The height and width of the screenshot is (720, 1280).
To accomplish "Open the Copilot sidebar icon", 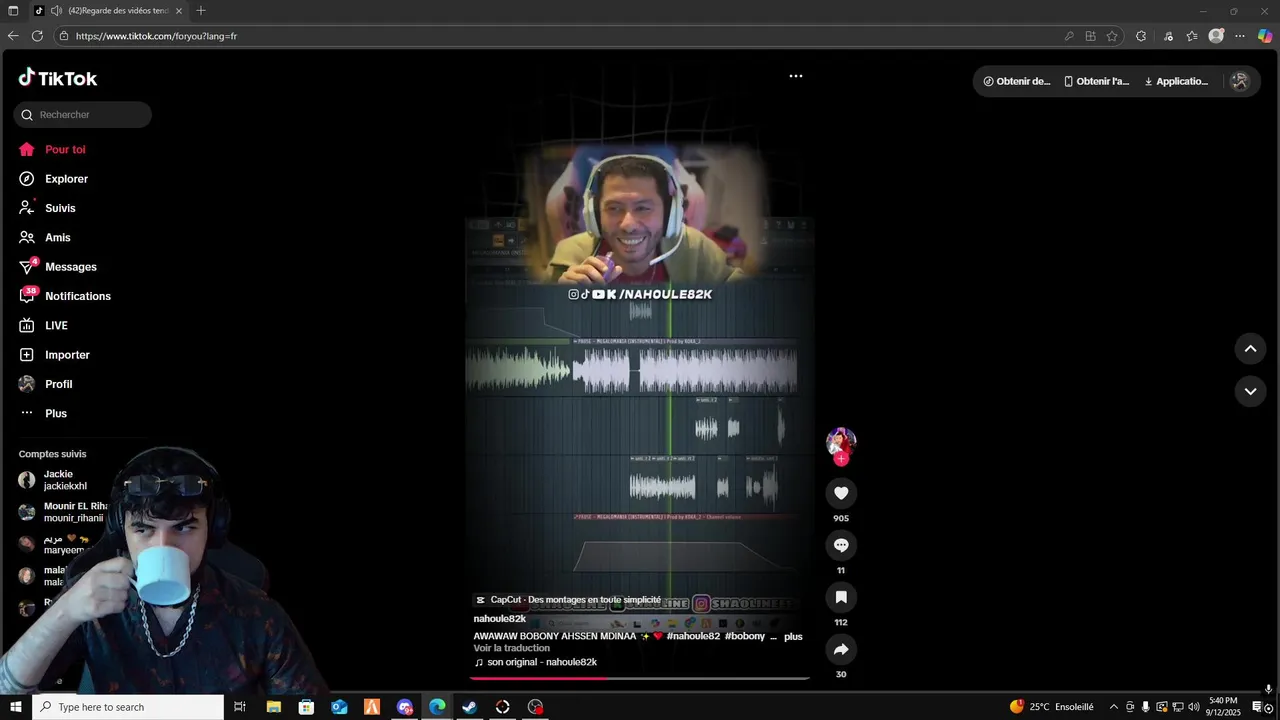I will (1265, 36).
